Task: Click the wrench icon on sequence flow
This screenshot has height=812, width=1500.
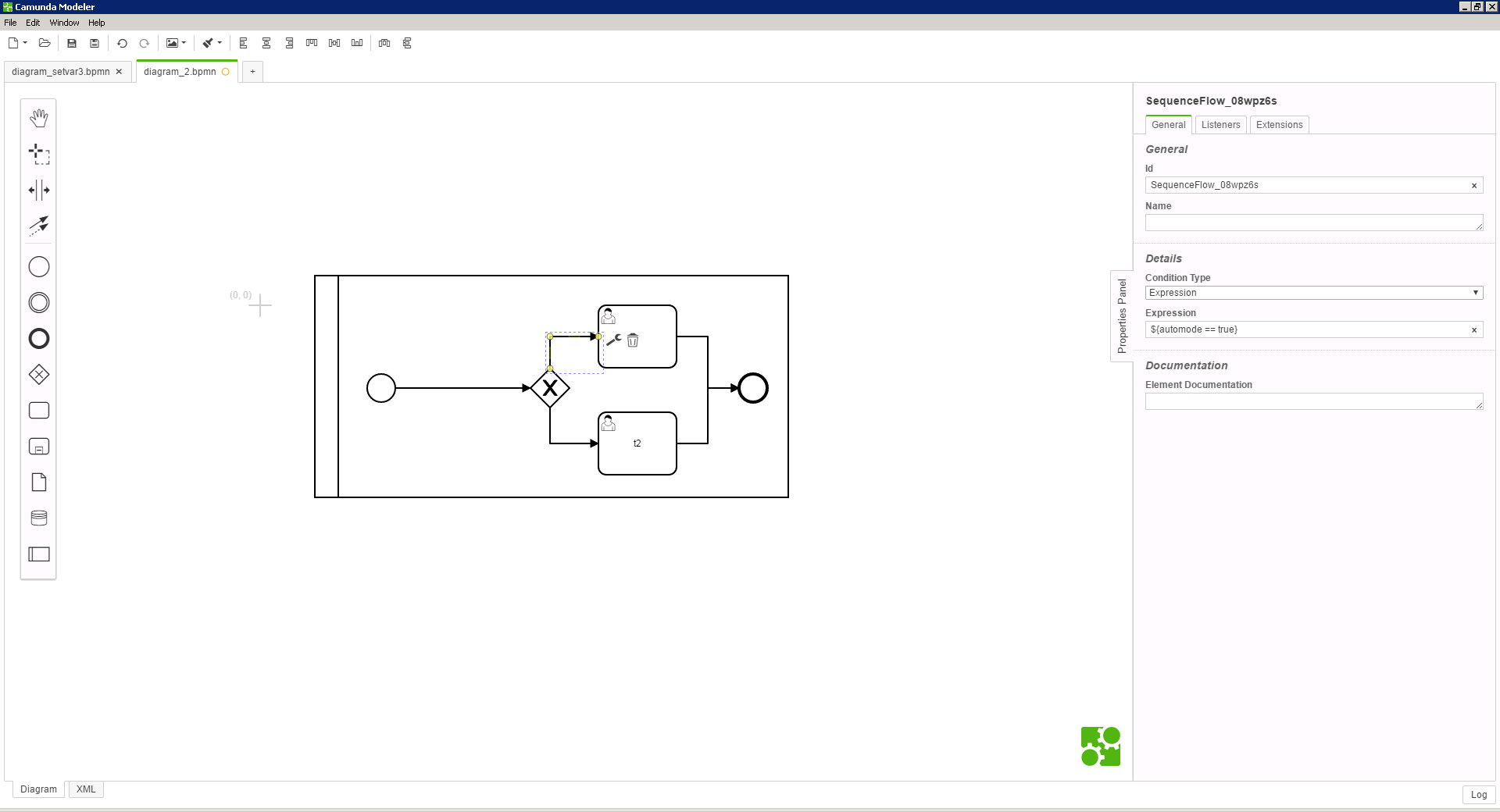Action: point(614,340)
